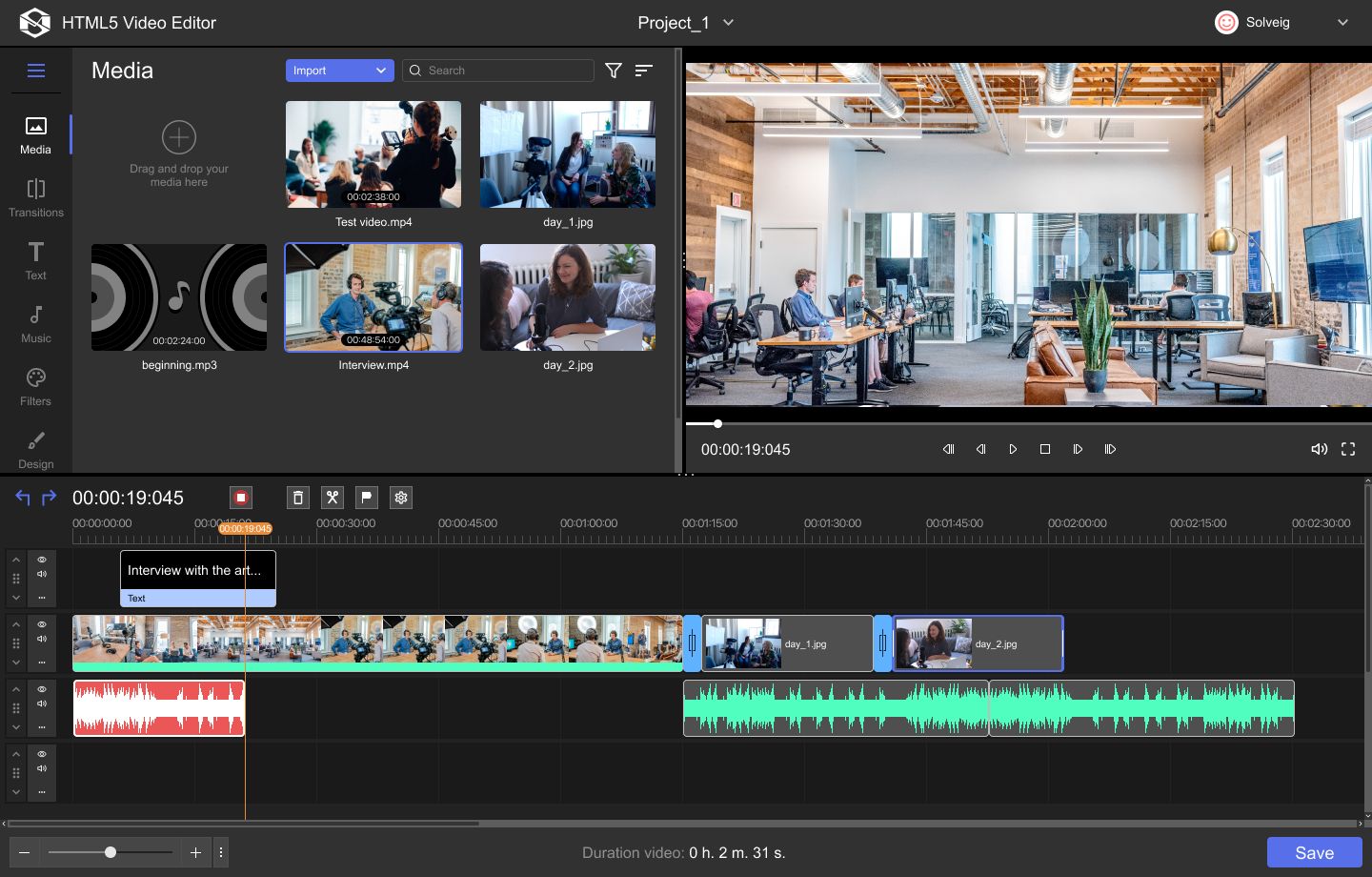Switch to the Transitions tab

[35, 197]
